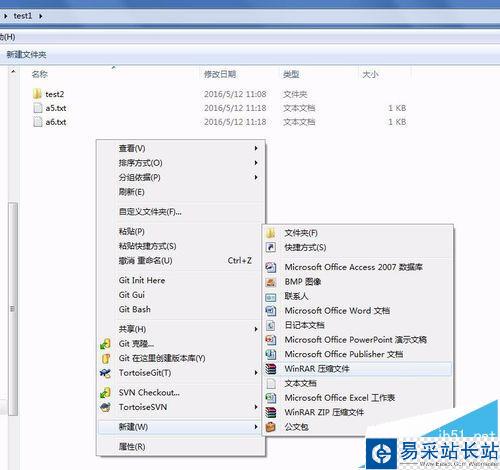The width and height of the screenshot is (500, 470).
Task: Click the a6.txt file icon
Action: click(38, 122)
